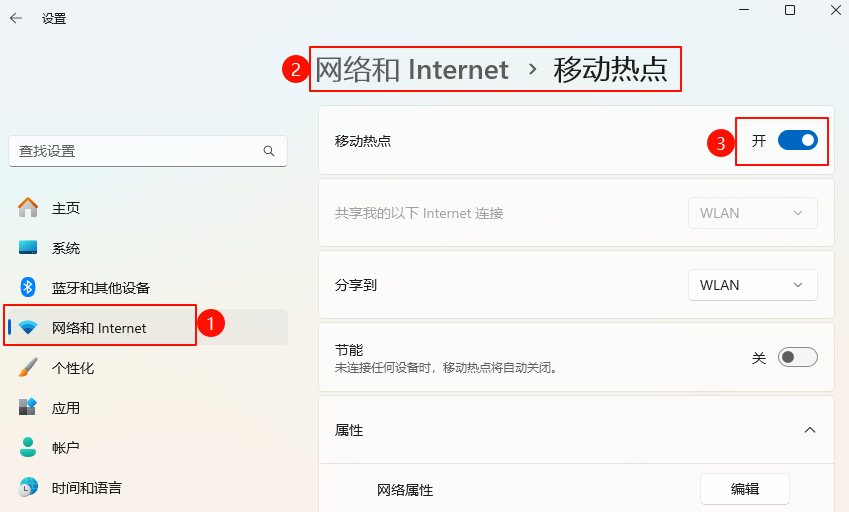The height and width of the screenshot is (512, 849).
Task: Open the 分享到 WLAN dropdown
Action: (752, 285)
